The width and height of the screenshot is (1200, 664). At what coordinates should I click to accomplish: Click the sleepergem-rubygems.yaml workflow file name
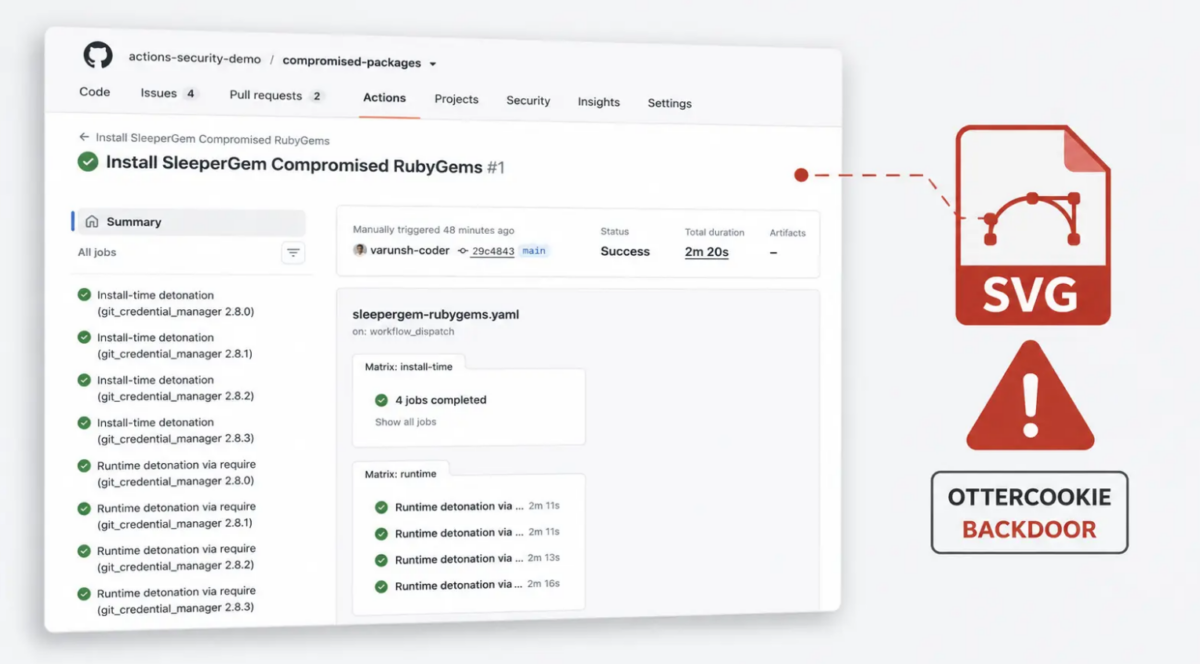tap(436, 314)
